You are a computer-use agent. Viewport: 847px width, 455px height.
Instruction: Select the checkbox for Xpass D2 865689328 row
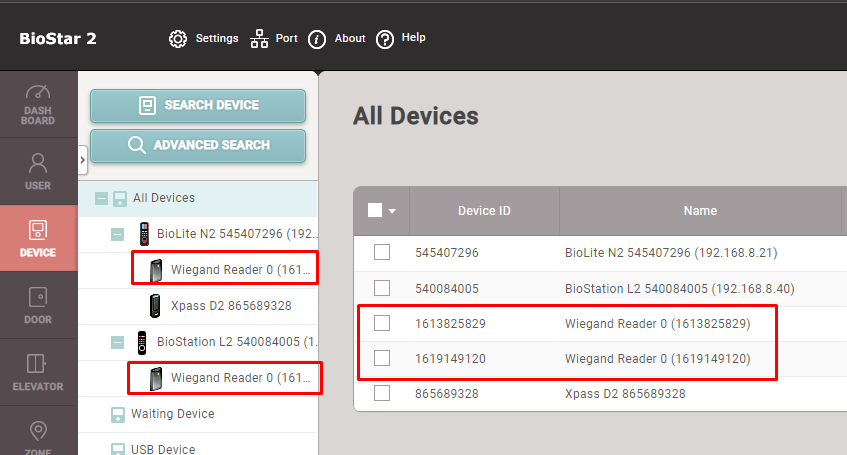coord(382,393)
